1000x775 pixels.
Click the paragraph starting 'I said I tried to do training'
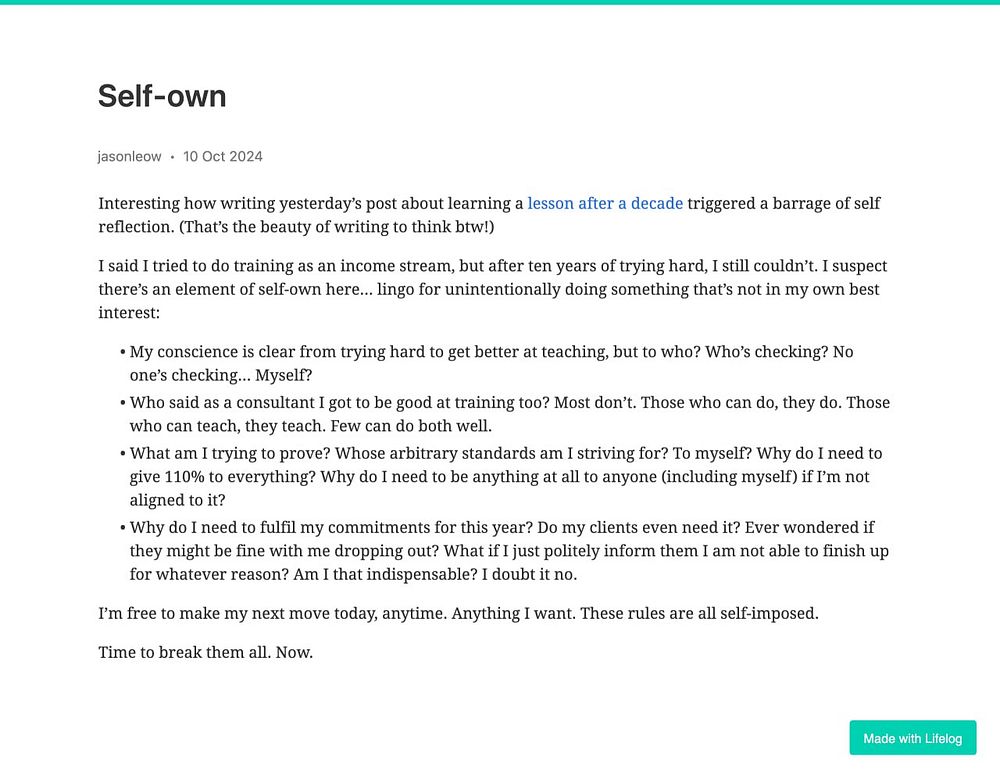[x=493, y=289]
